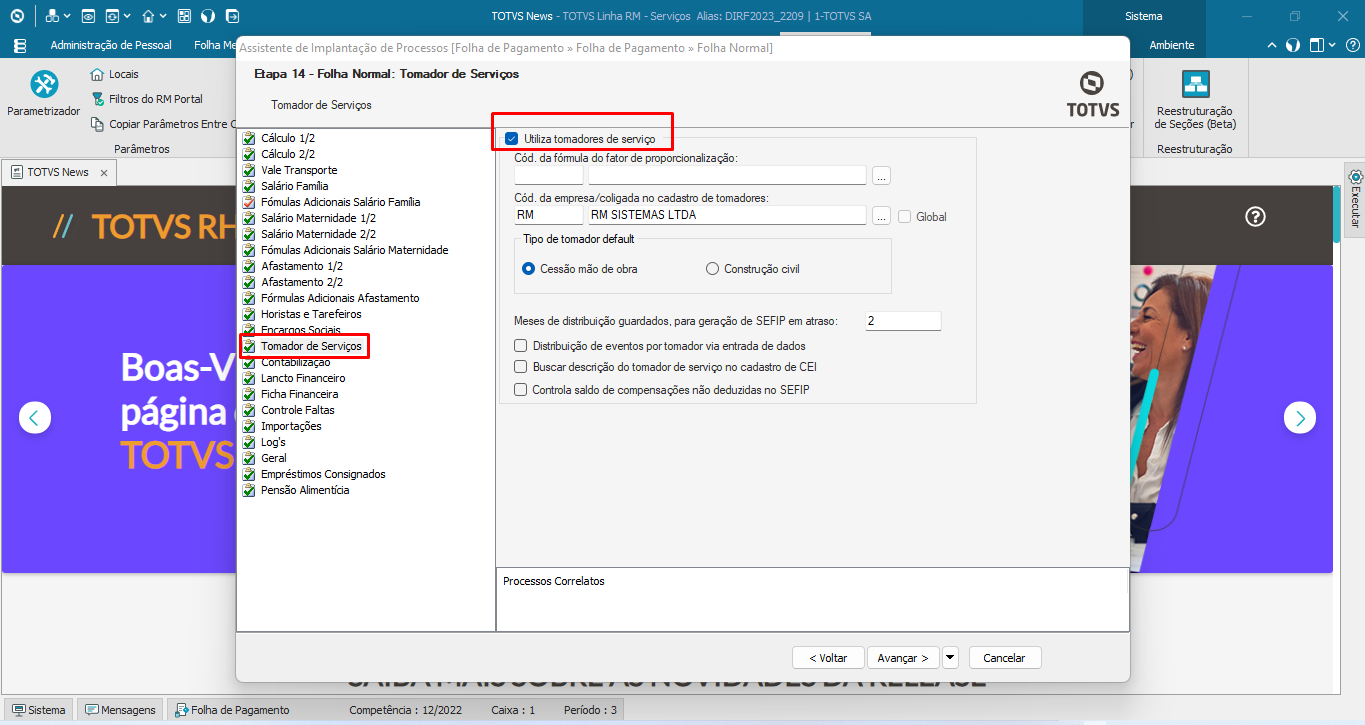This screenshot has width=1365, height=725.
Task: Click the < Voltar button
Action: pos(828,658)
